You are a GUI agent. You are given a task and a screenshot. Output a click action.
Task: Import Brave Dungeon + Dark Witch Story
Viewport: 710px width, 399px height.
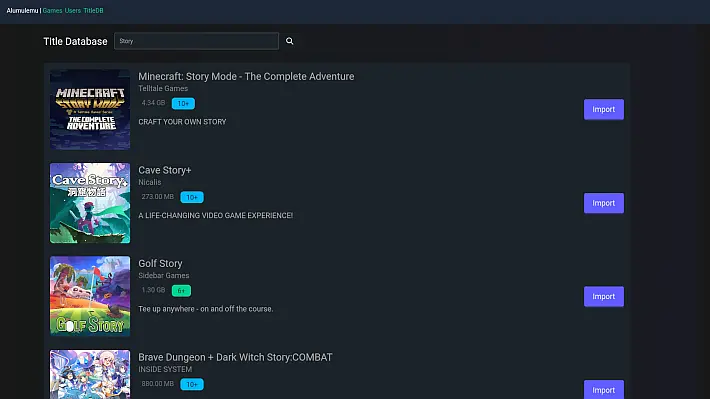[604, 389]
